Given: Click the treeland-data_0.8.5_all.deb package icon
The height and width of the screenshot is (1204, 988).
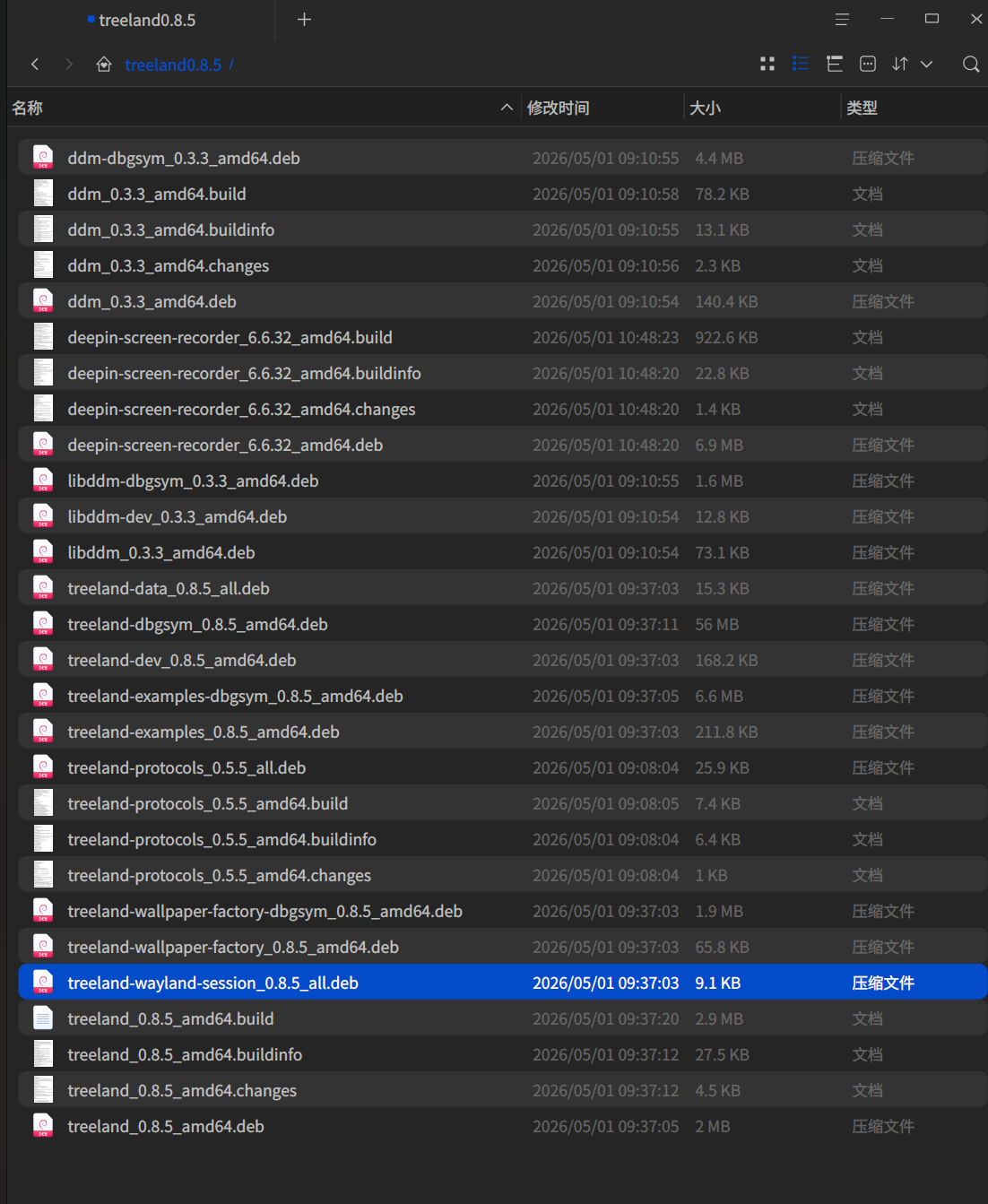Looking at the screenshot, I should pyautogui.click(x=43, y=587).
